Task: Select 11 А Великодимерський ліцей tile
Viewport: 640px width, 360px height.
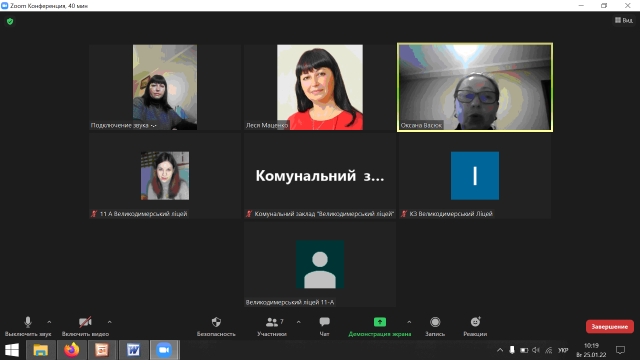Action: [x=165, y=176]
